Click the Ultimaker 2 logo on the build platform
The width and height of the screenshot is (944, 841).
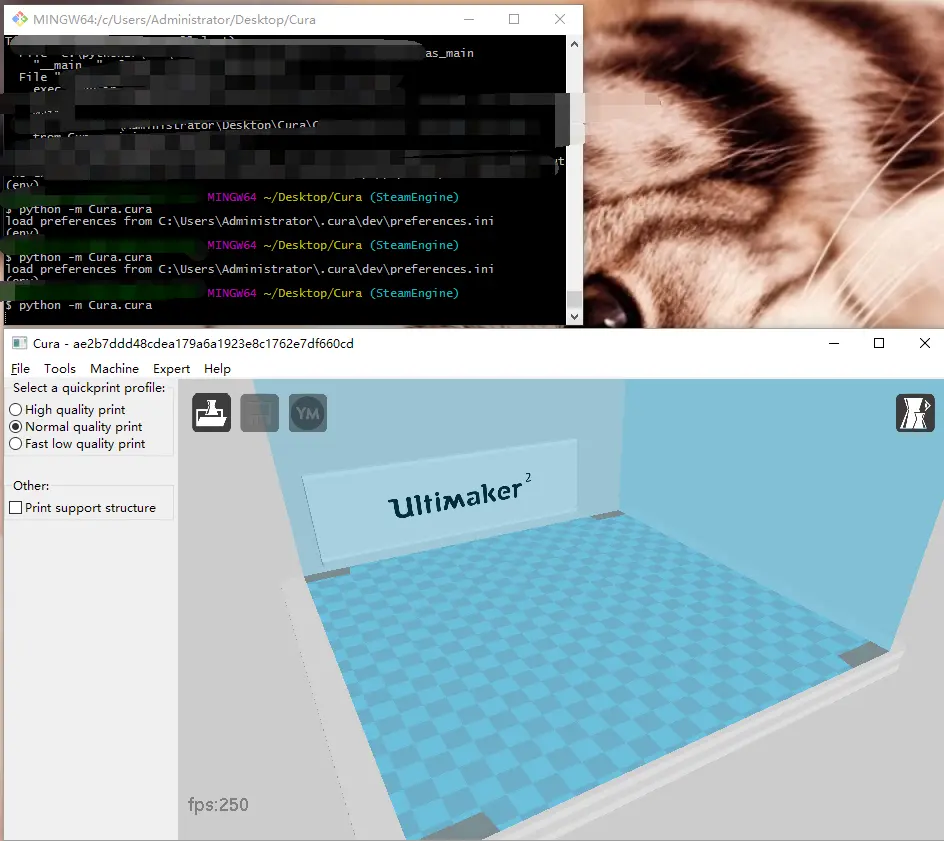point(459,497)
